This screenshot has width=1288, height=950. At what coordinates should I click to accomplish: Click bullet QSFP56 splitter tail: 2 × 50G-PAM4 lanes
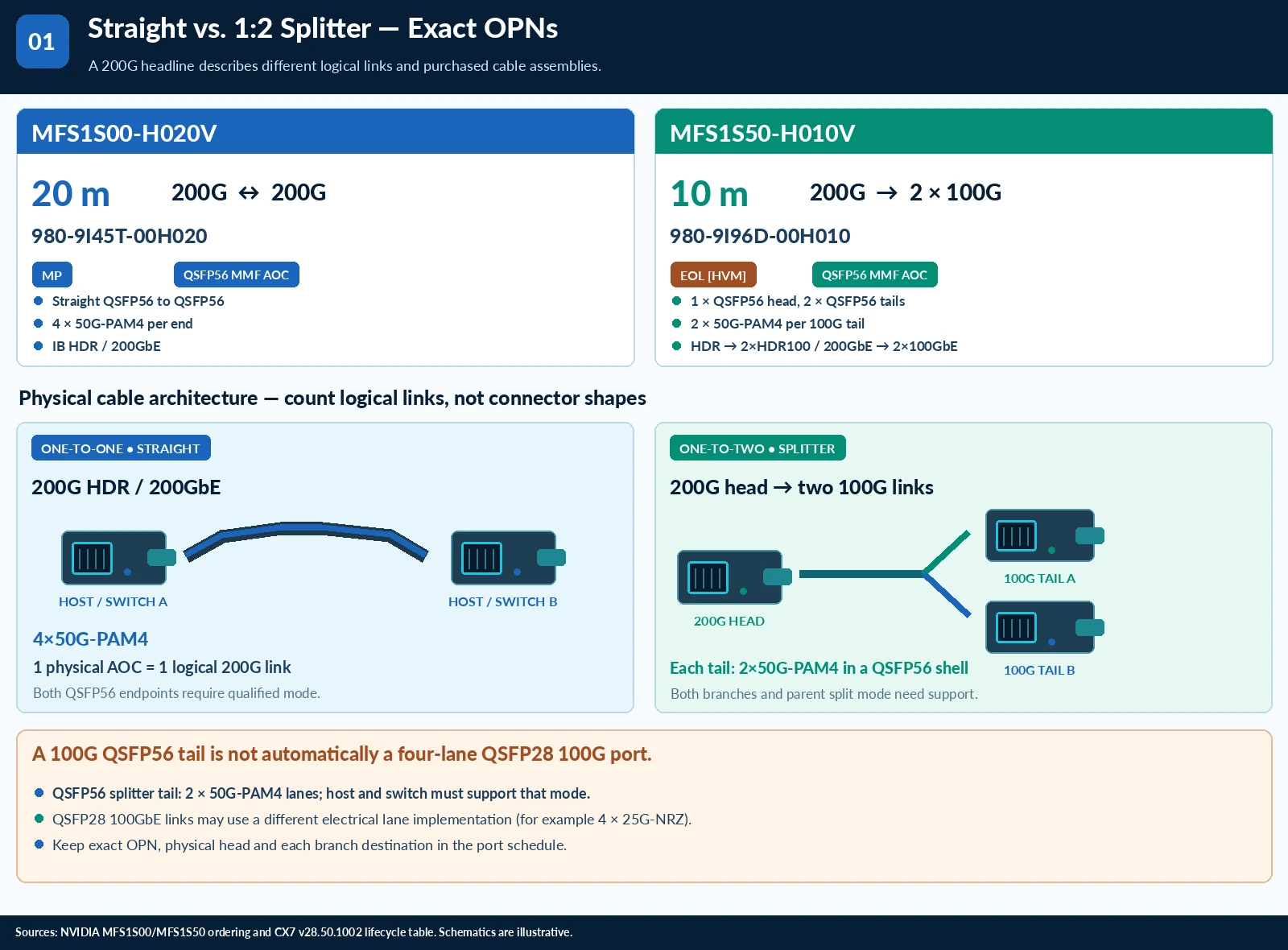[312, 794]
